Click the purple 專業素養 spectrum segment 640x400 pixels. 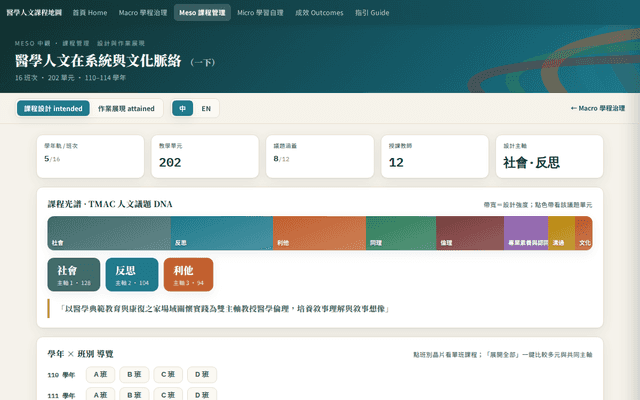(x=526, y=233)
